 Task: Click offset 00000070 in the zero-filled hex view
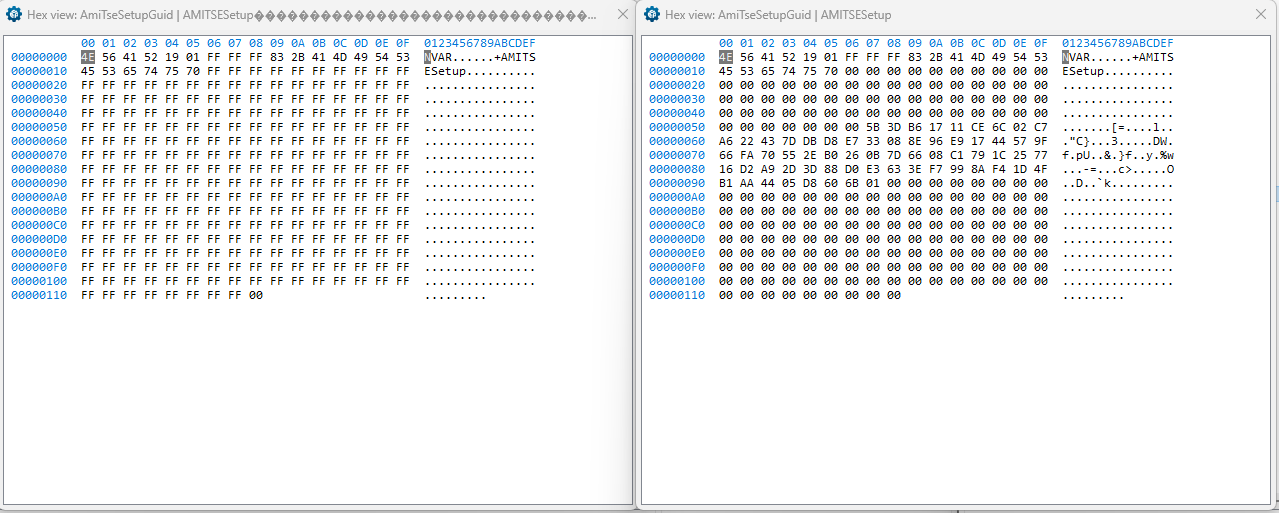coord(677,155)
